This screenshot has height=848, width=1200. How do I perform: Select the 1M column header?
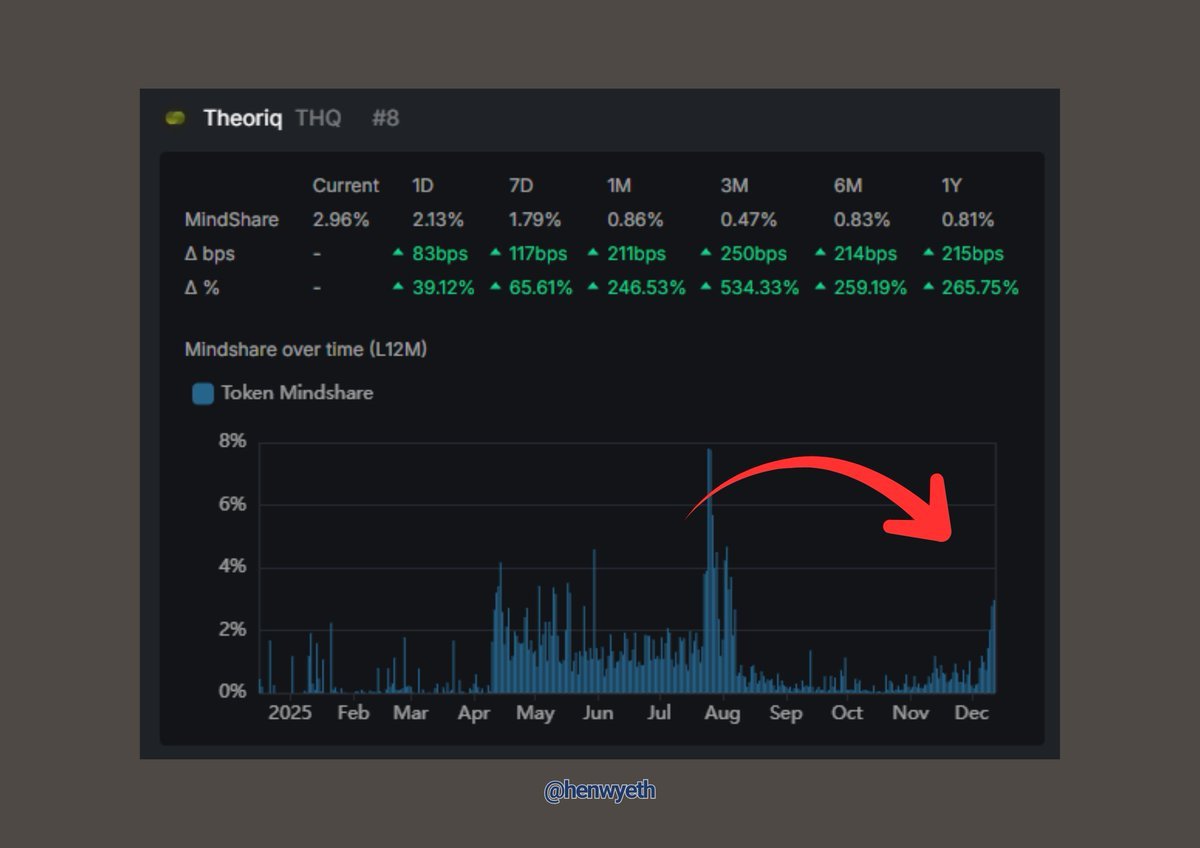620,185
